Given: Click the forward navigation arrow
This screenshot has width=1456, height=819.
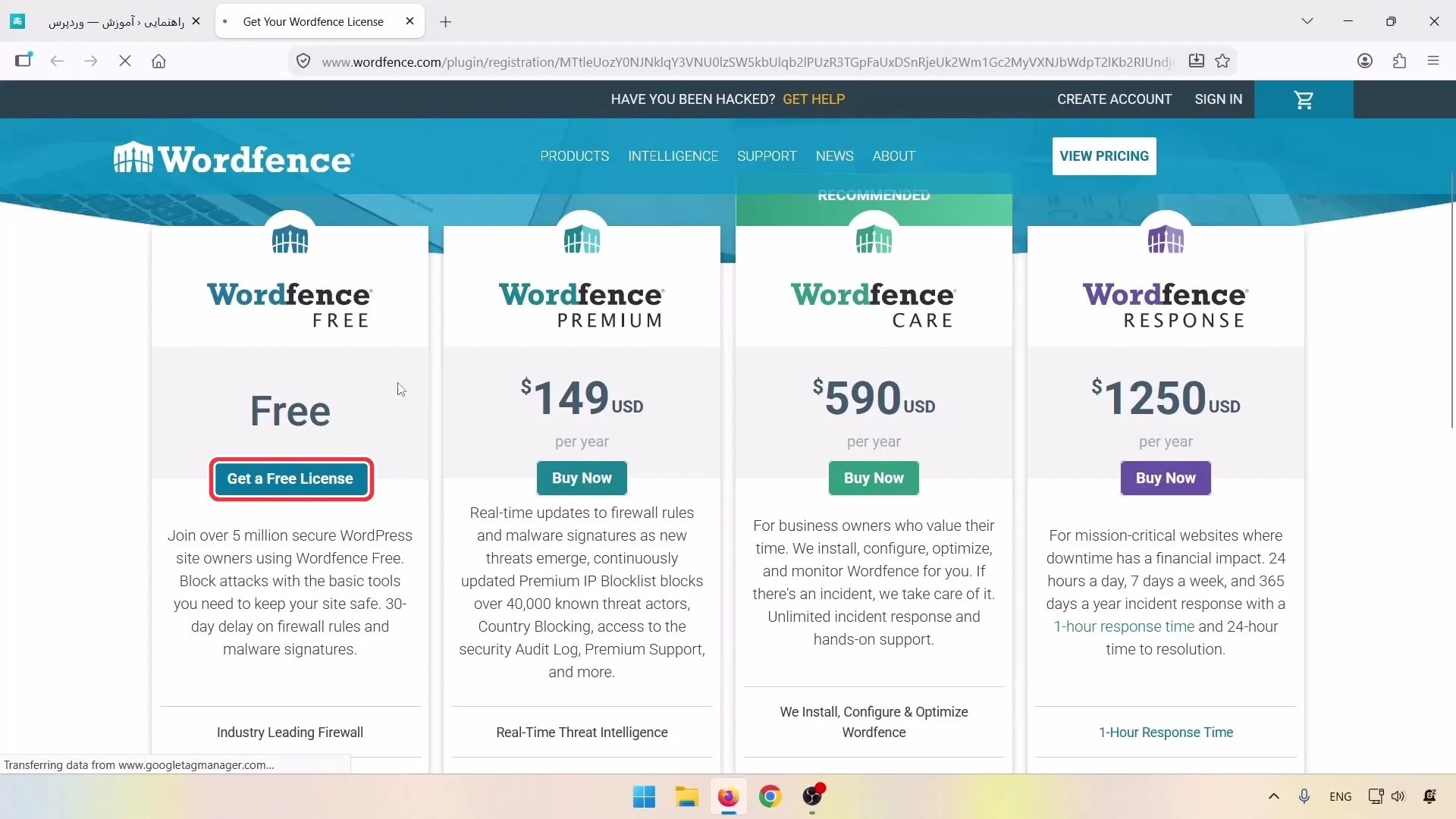Looking at the screenshot, I should pyautogui.click(x=91, y=61).
